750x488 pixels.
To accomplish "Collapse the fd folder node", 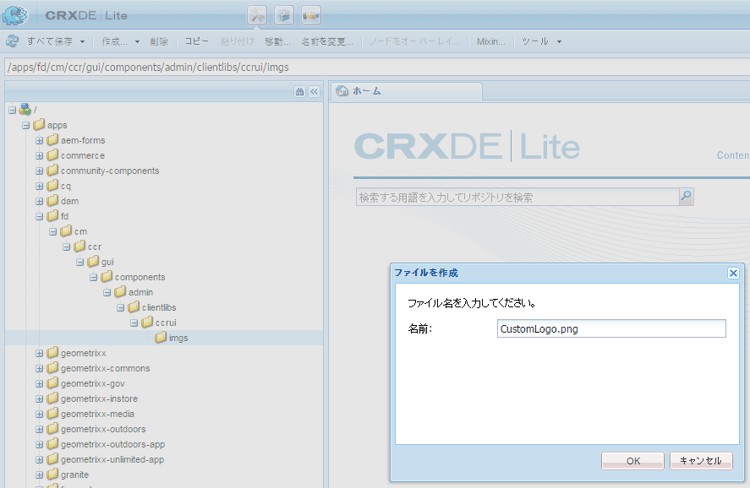I will [39, 217].
